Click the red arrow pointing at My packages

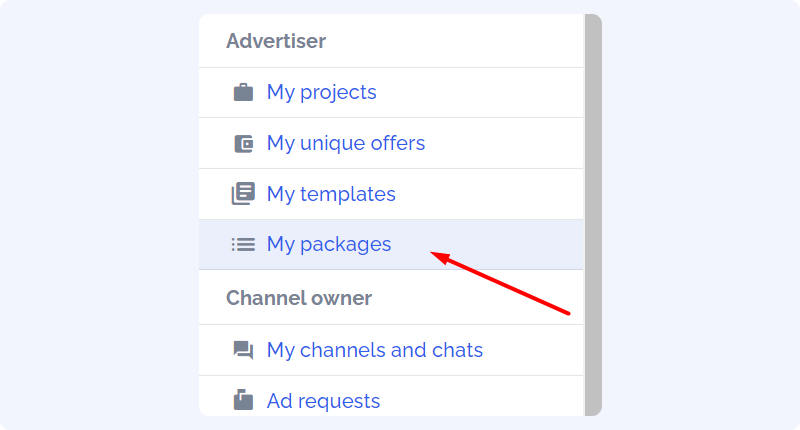(x=500, y=283)
